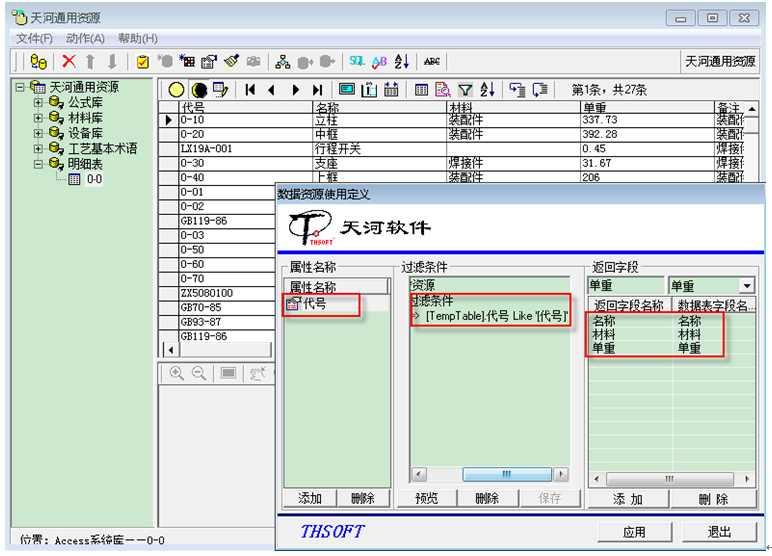Collapse the 明细表 tree node
The image size is (772, 556).
[x=39, y=164]
